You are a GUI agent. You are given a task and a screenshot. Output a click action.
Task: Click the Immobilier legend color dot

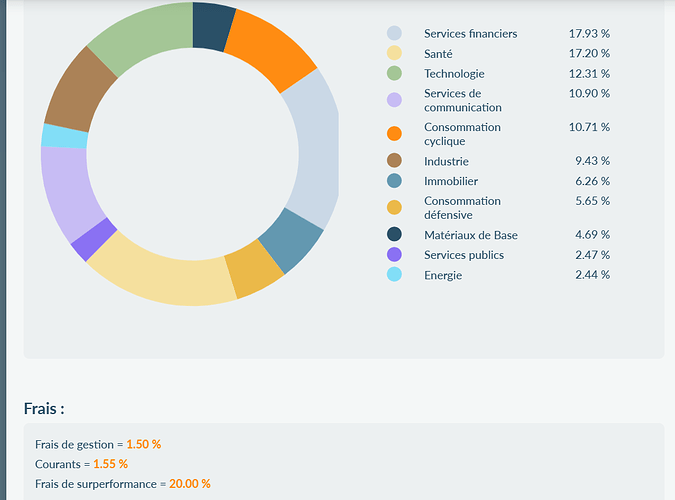pos(394,181)
